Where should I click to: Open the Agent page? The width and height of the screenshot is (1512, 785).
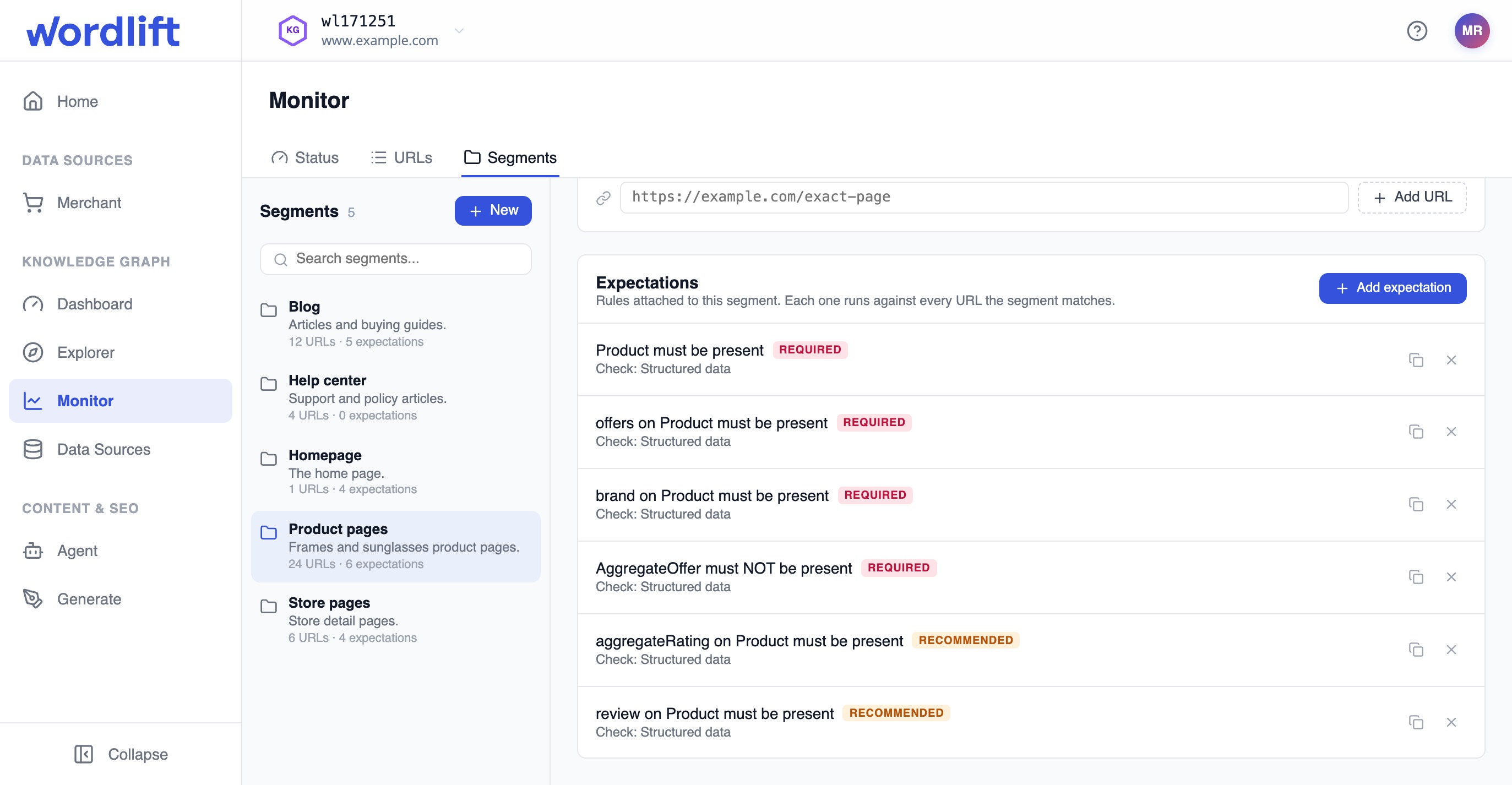click(121, 551)
